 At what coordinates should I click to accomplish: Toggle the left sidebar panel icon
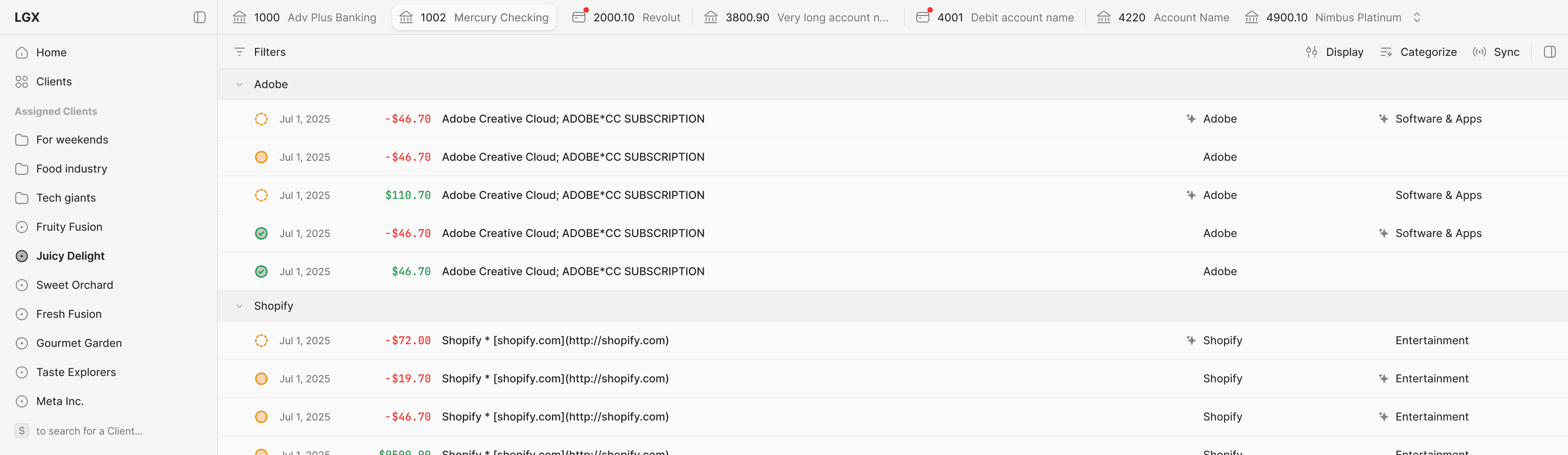click(200, 17)
